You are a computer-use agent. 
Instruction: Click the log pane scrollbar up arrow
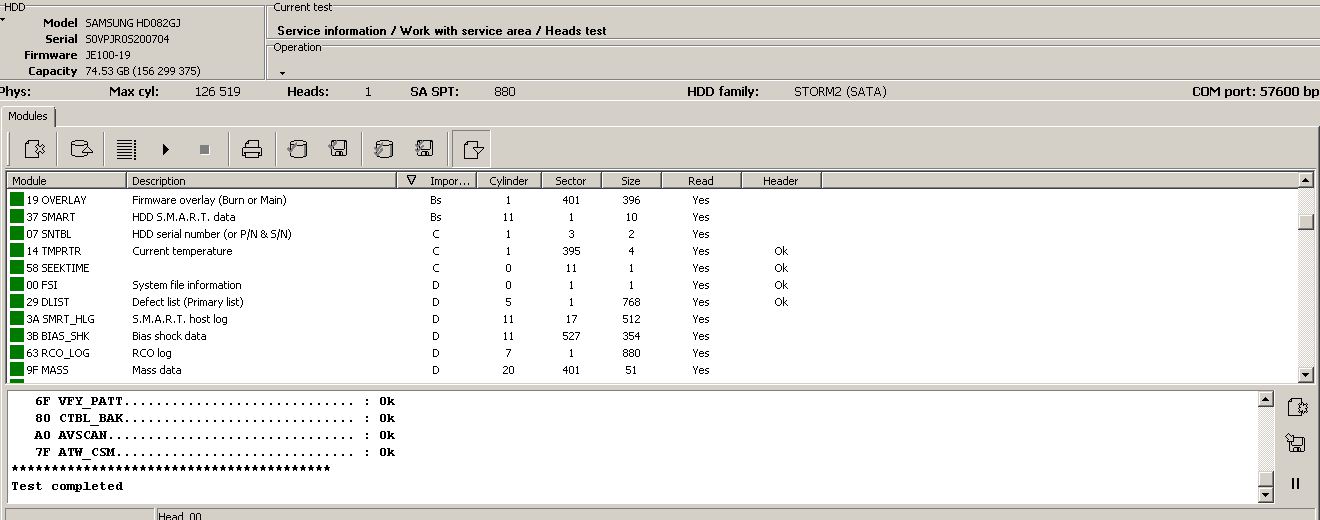1266,401
